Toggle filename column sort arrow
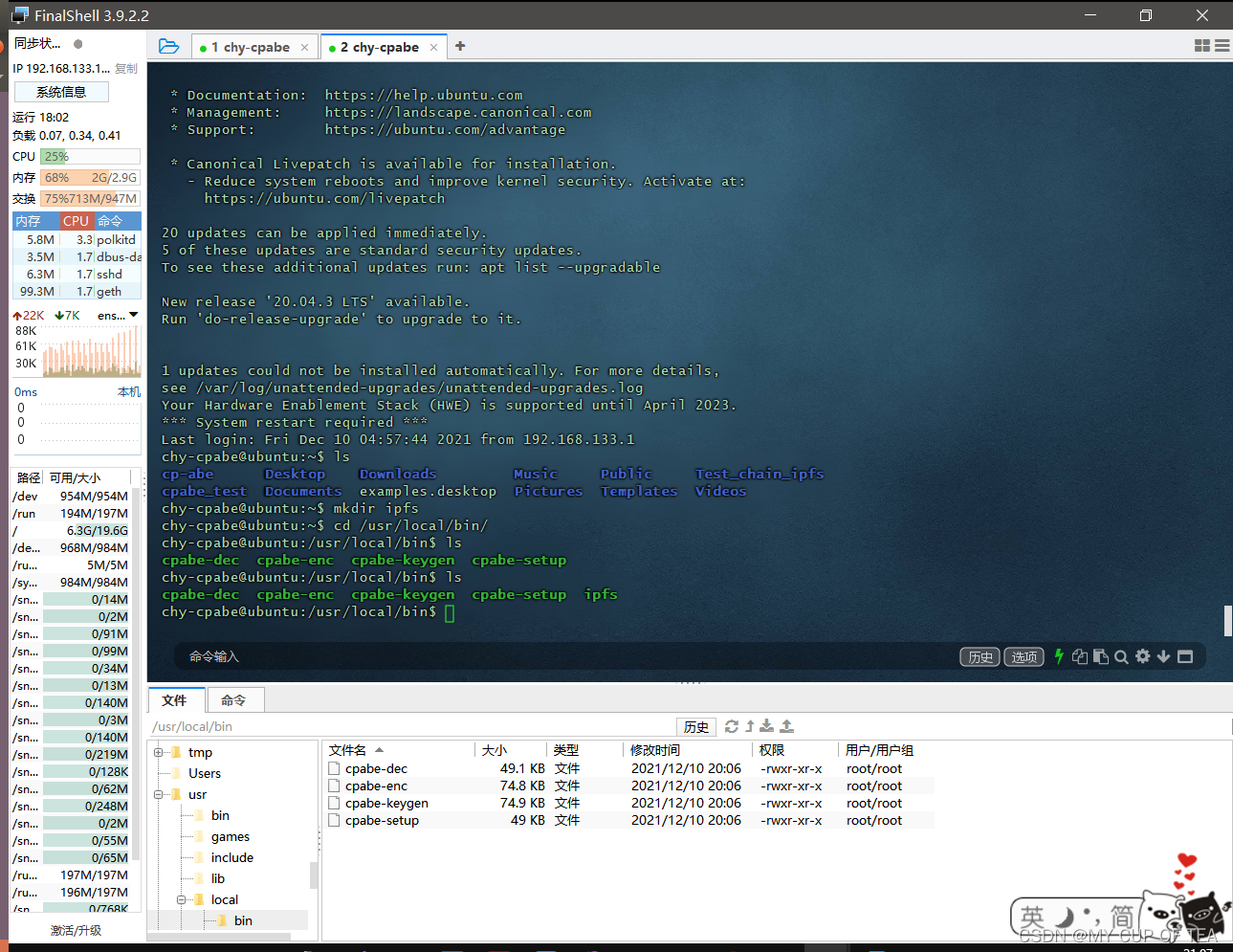The image size is (1233, 952). click(379, 750)
